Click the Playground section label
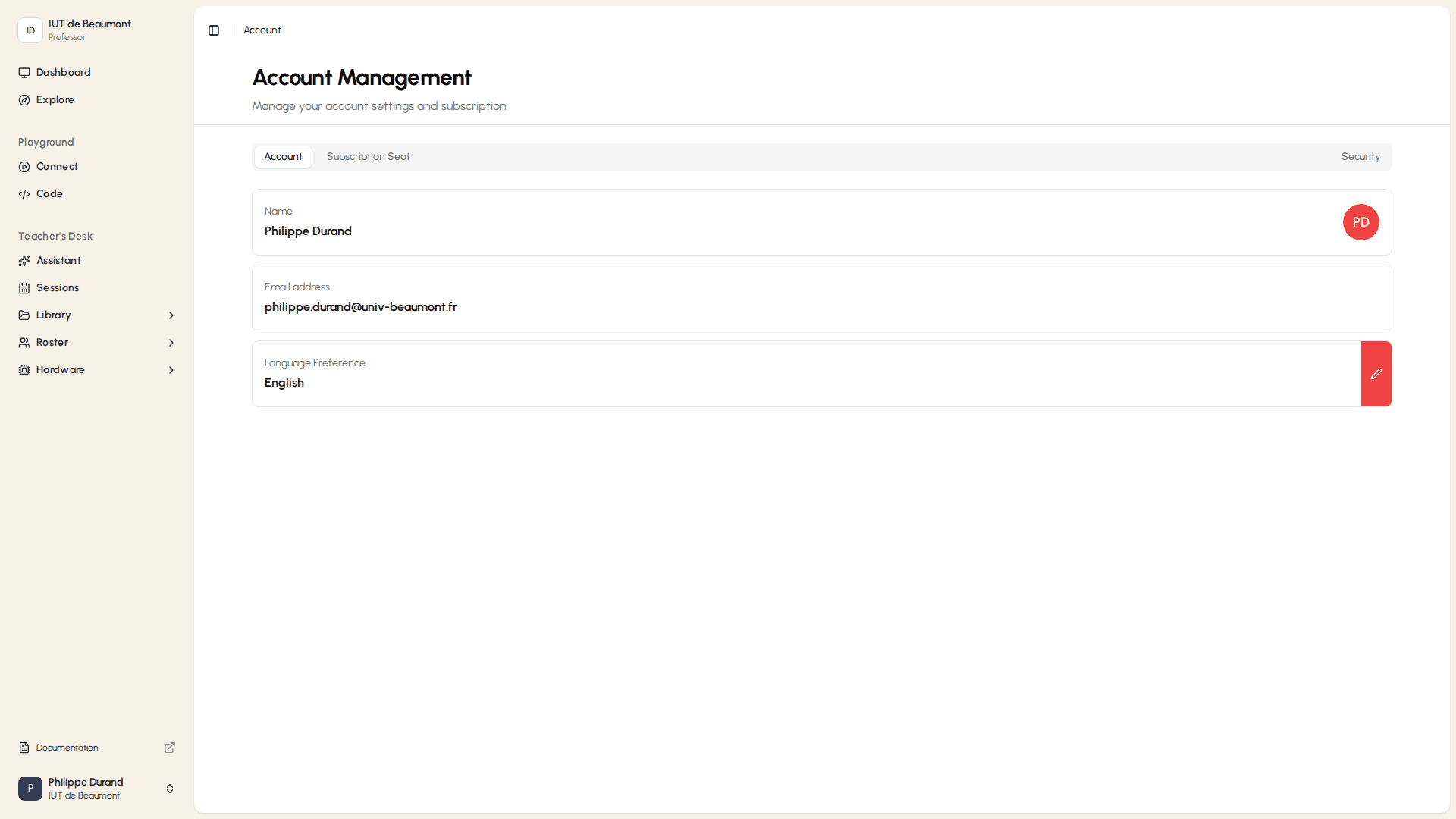This screenshot has height=819, width=1456. click(46, 143)
